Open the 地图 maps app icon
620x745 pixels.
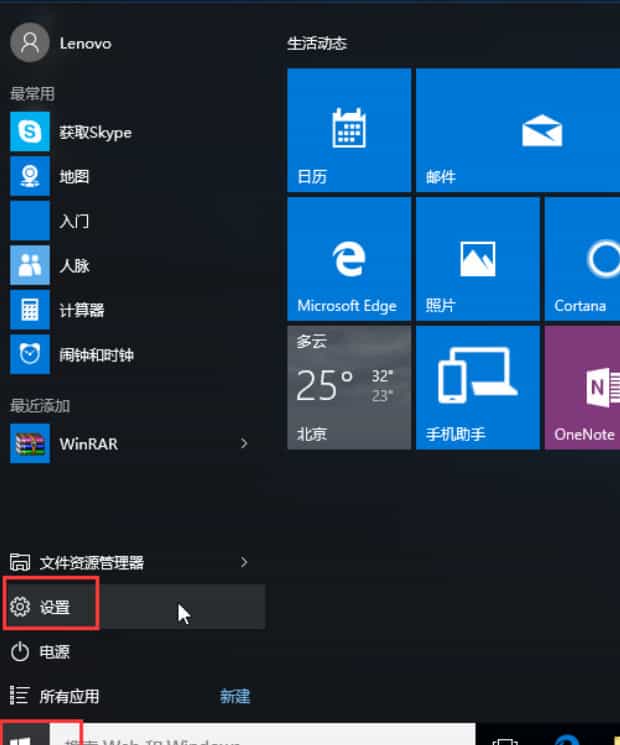(x=29, y=177)
